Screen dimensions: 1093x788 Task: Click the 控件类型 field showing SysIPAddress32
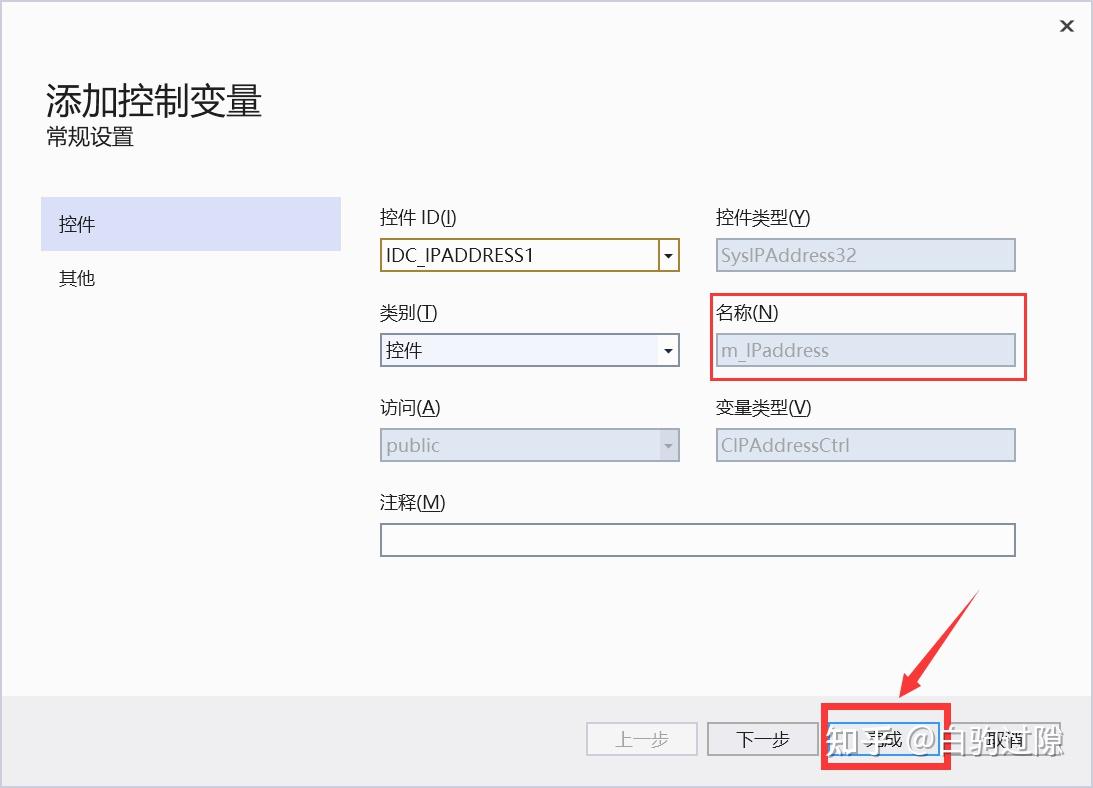(865, 255)
